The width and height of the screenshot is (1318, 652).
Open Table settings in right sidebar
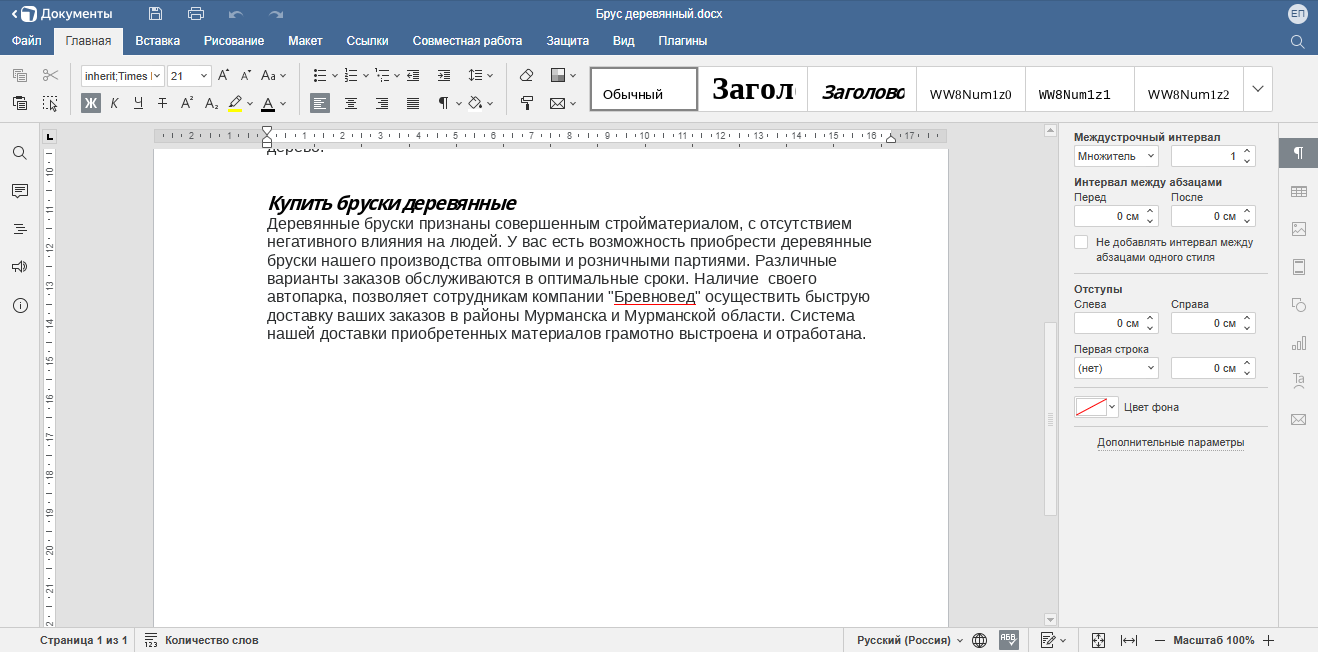[x=1299, y=191]
